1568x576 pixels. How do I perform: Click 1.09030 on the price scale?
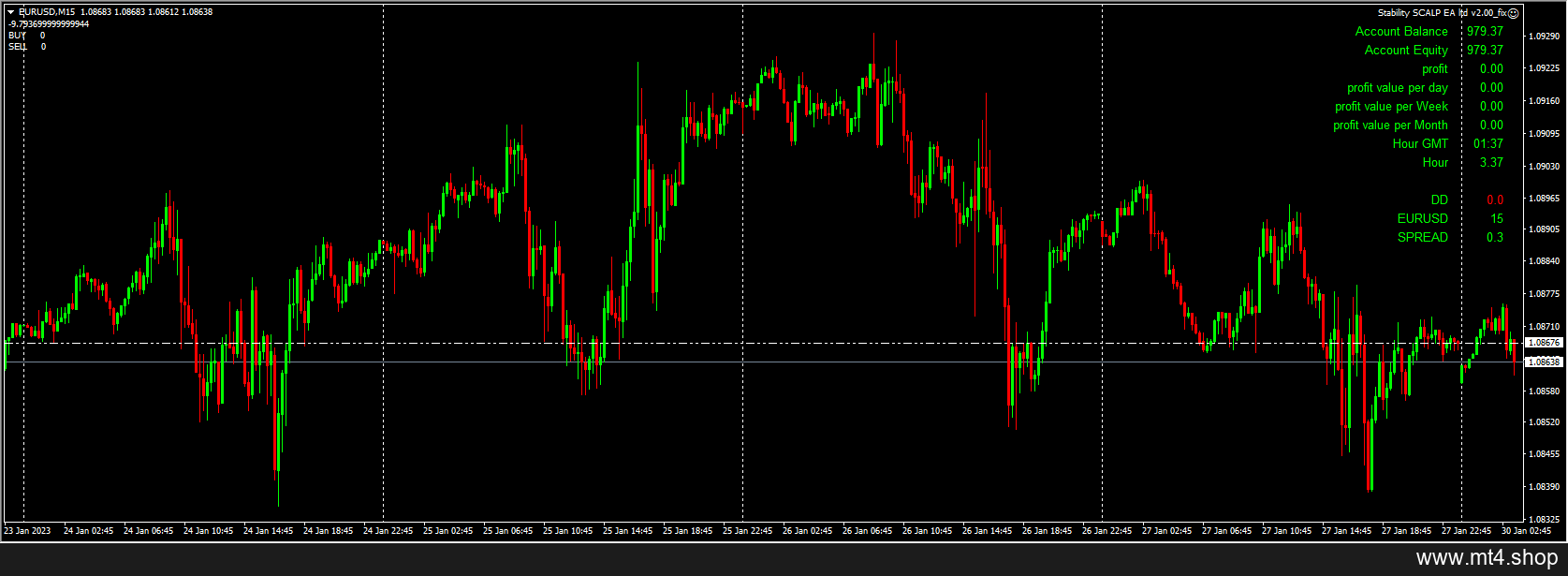[x=1544, y=166]
